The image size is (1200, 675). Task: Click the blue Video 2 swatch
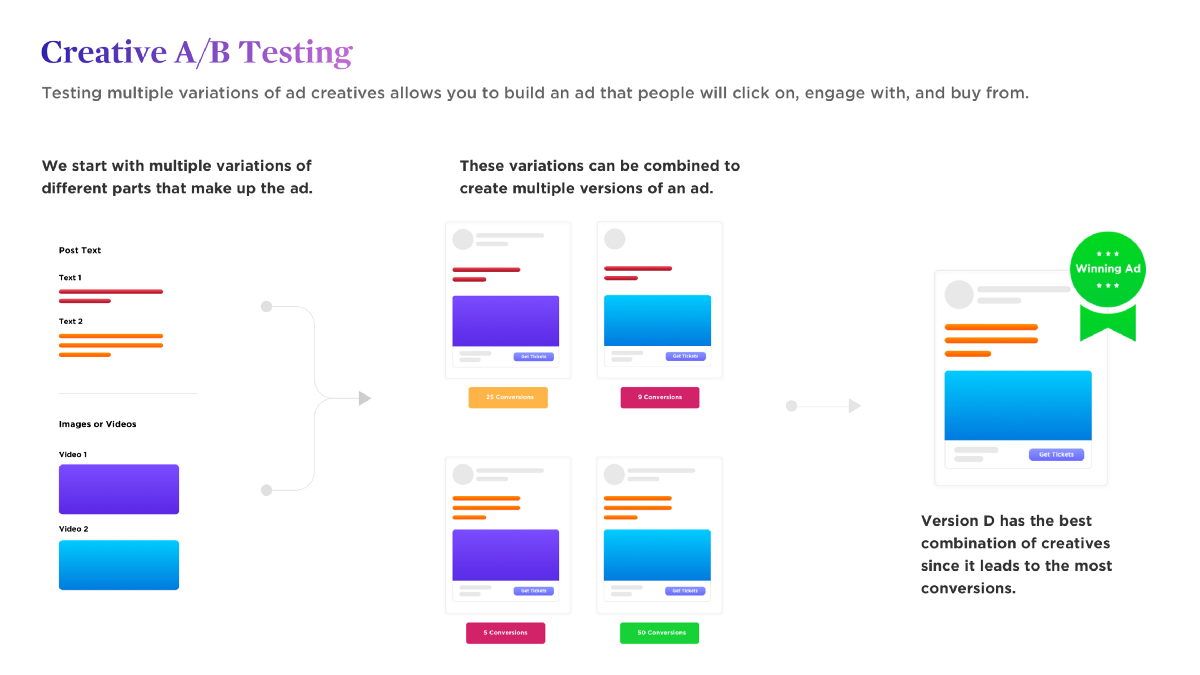pos(119,565)
